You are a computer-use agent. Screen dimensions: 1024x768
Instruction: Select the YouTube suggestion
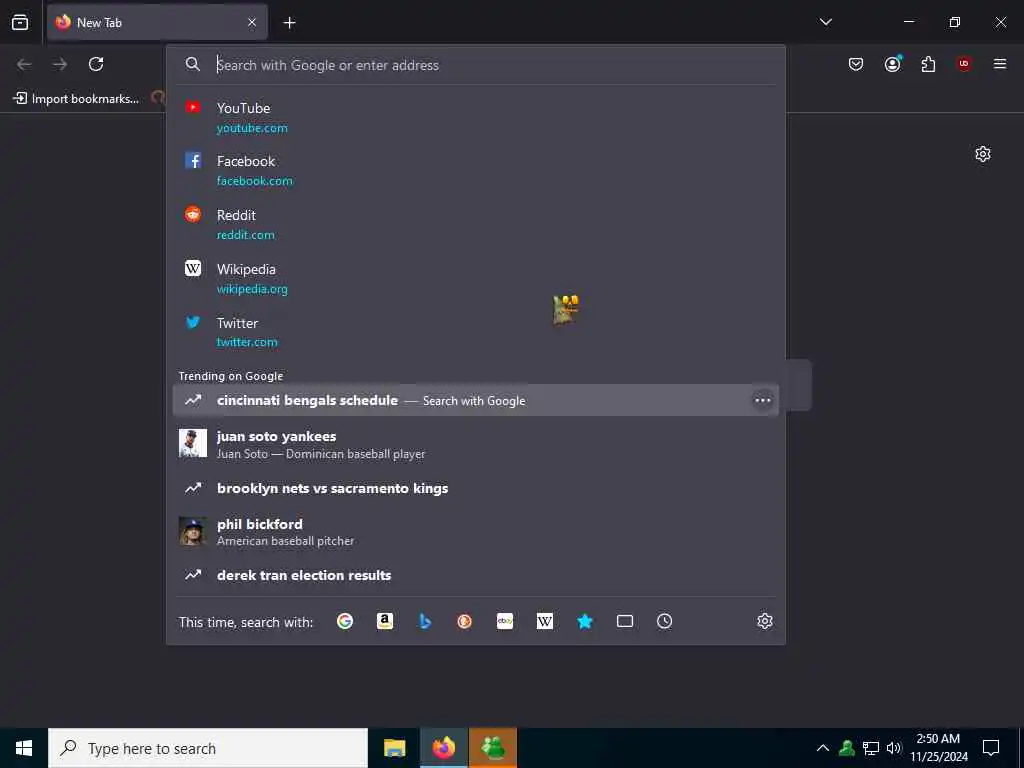475,117
